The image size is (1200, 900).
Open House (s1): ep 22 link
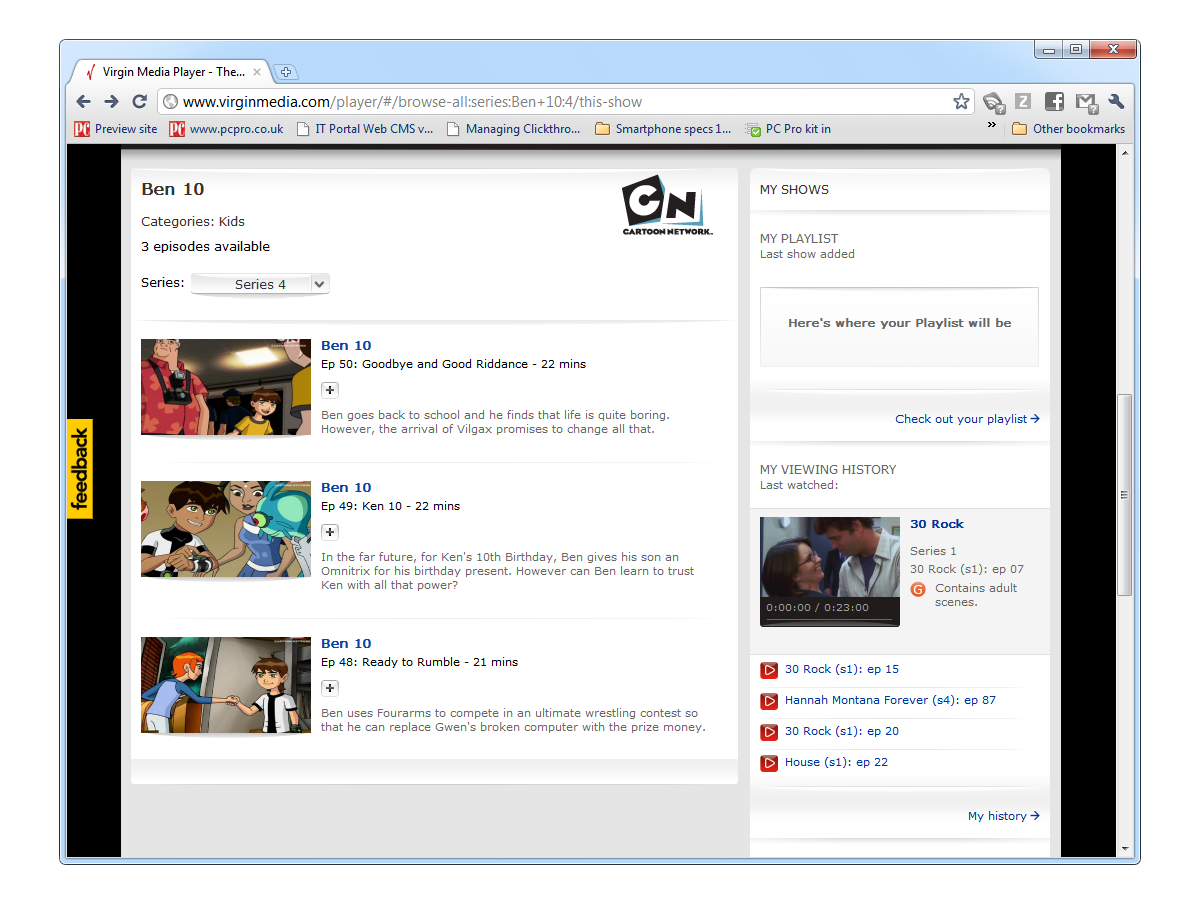[836, 762]
